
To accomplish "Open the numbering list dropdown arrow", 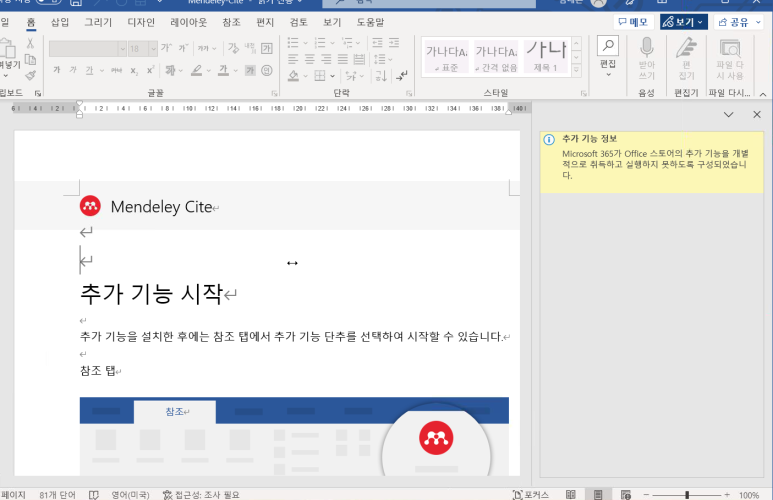I will pyautogui.click(x=332, y=43).
